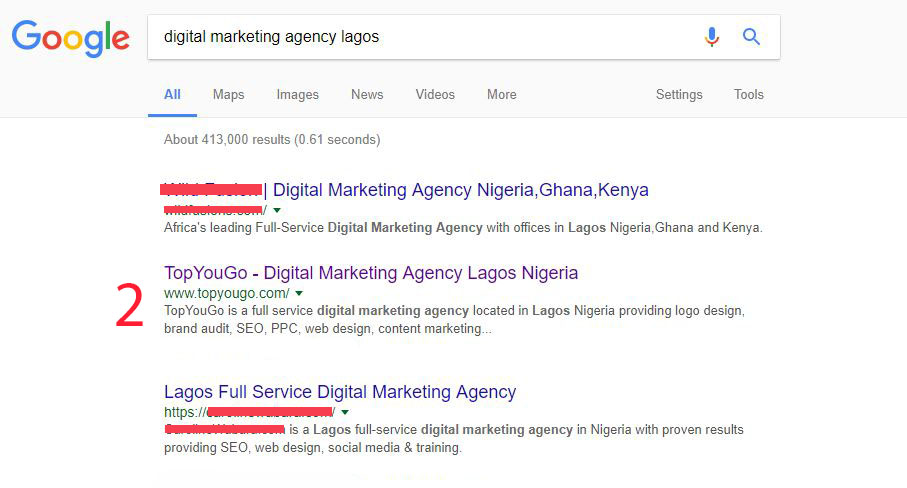Image resolution: width=907 pixels, height=488 pixels.
Task: Open TopYouGo Digital Marketing Agency Lagos link
Action: 371,272
